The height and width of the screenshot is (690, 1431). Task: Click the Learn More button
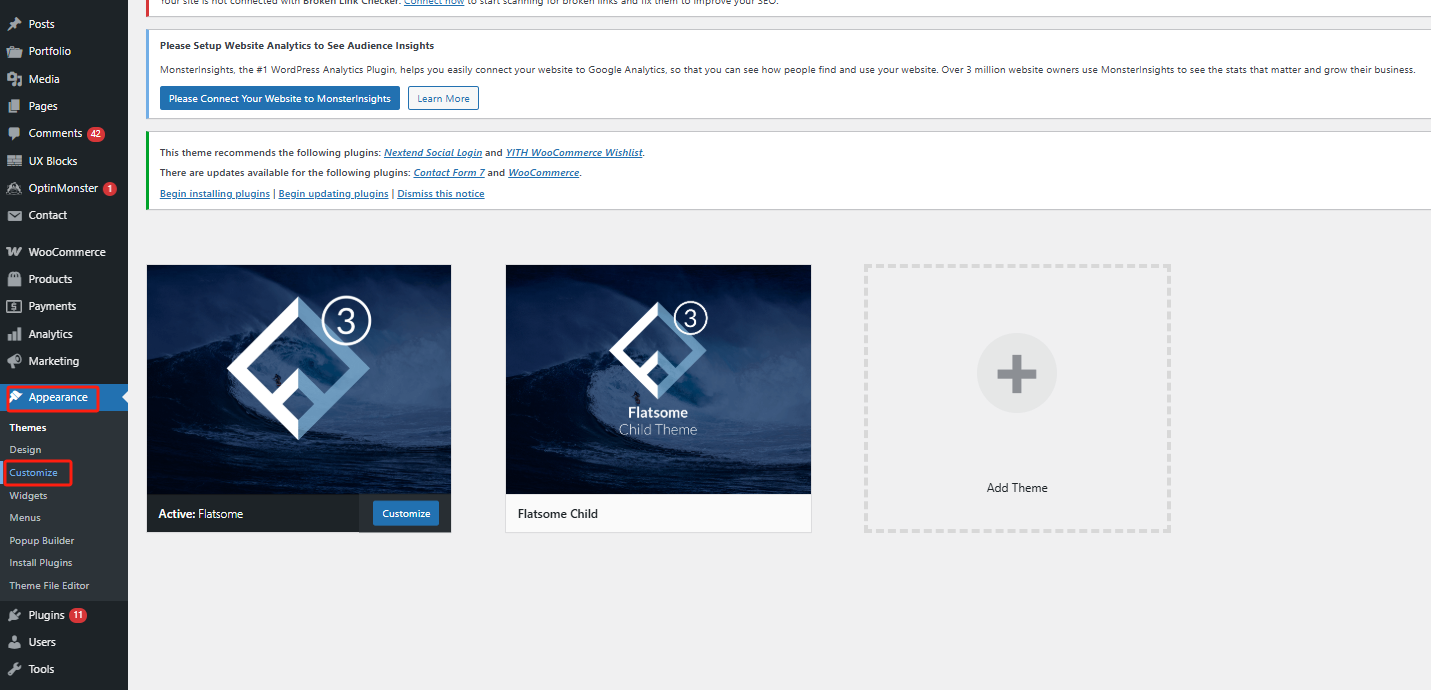point(443,98)
